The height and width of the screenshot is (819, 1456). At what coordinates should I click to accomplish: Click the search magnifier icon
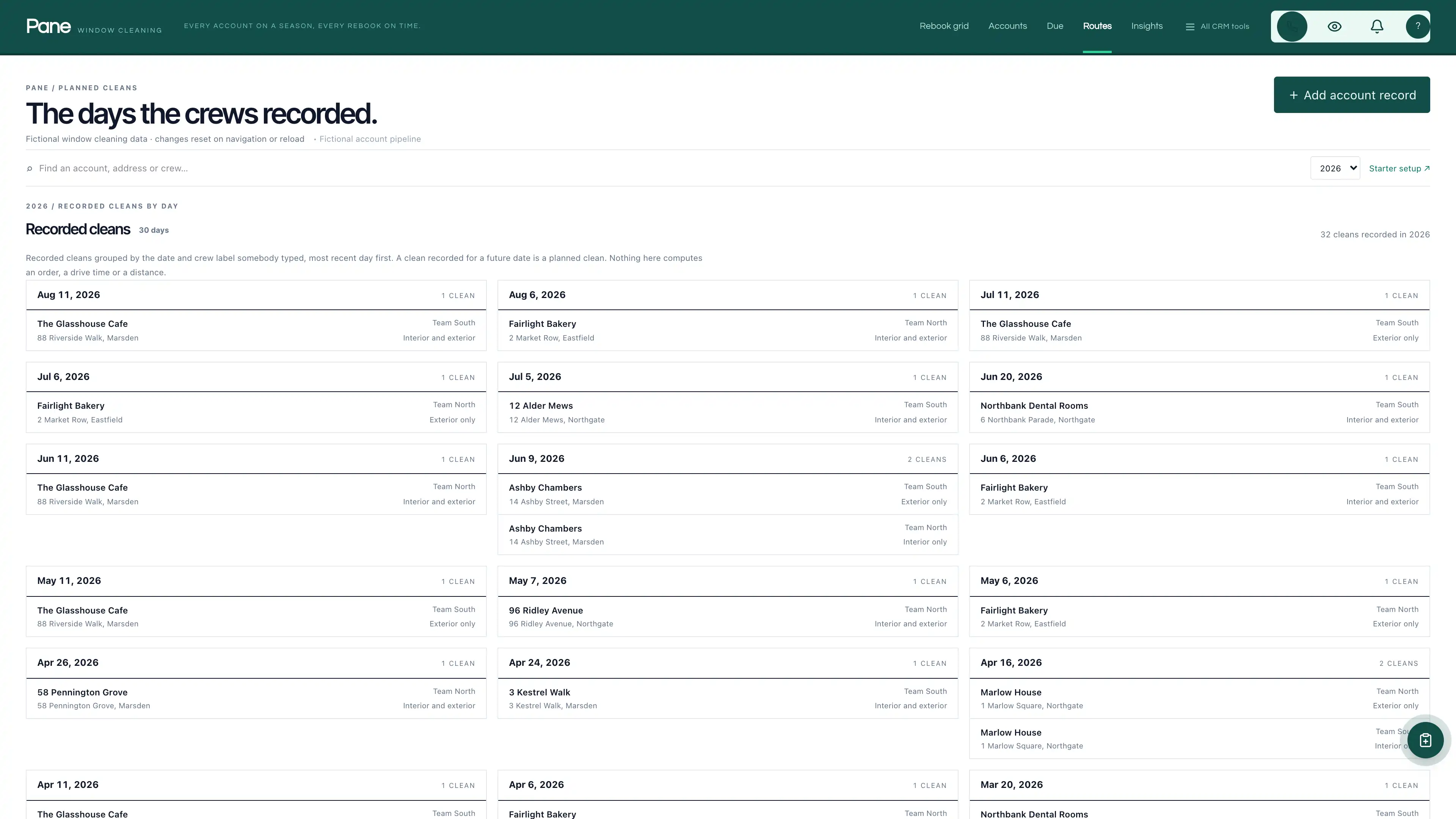(x=30, y=169)
